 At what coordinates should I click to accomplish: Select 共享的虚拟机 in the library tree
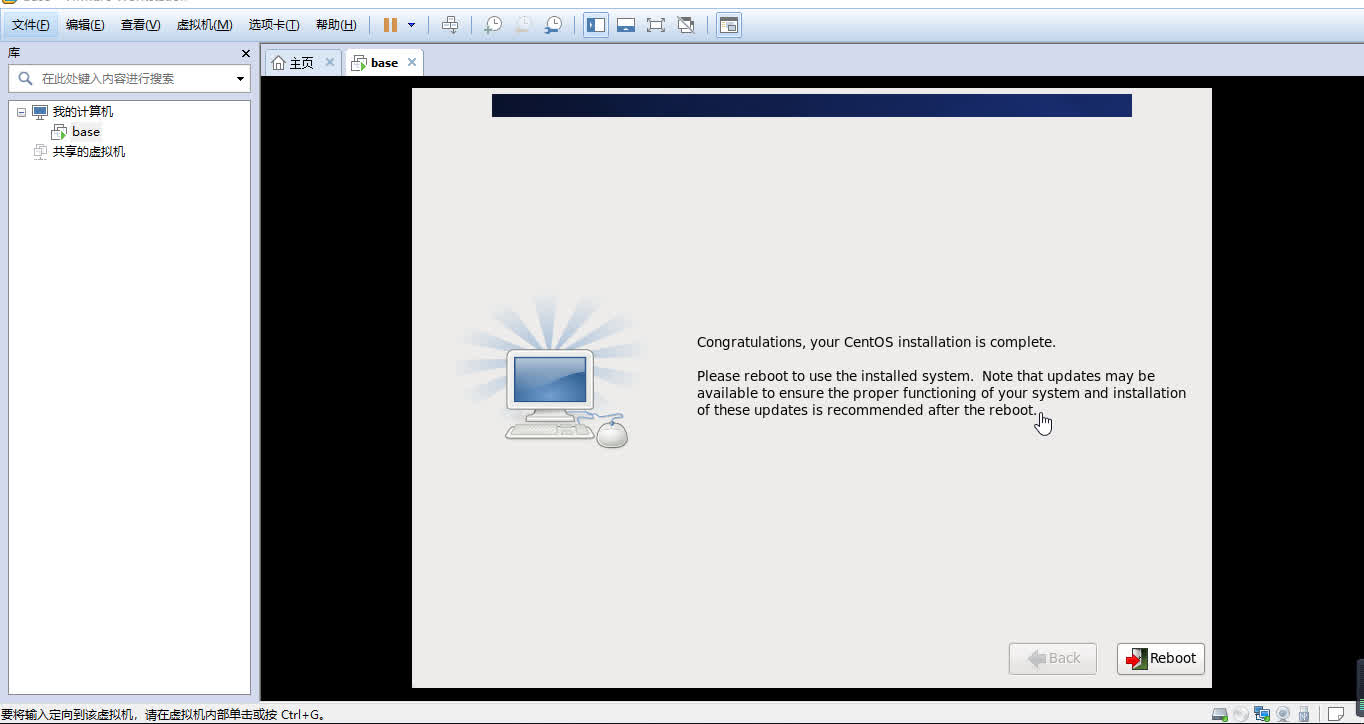89,152
